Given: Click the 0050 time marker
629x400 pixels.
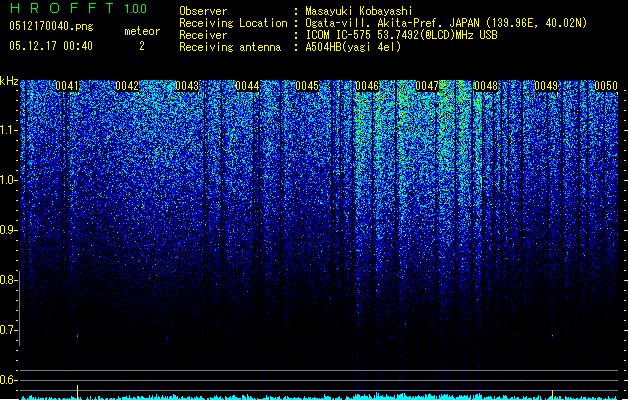Looking at the screenshot, I should pyautogui.click(x=606, y=86).
